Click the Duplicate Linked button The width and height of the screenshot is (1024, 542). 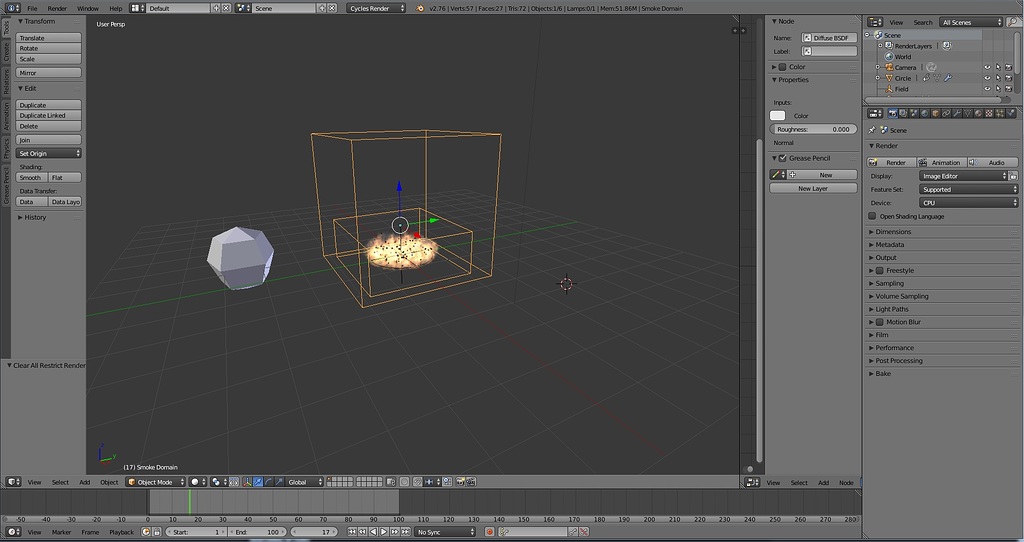[x=48, y=116]
